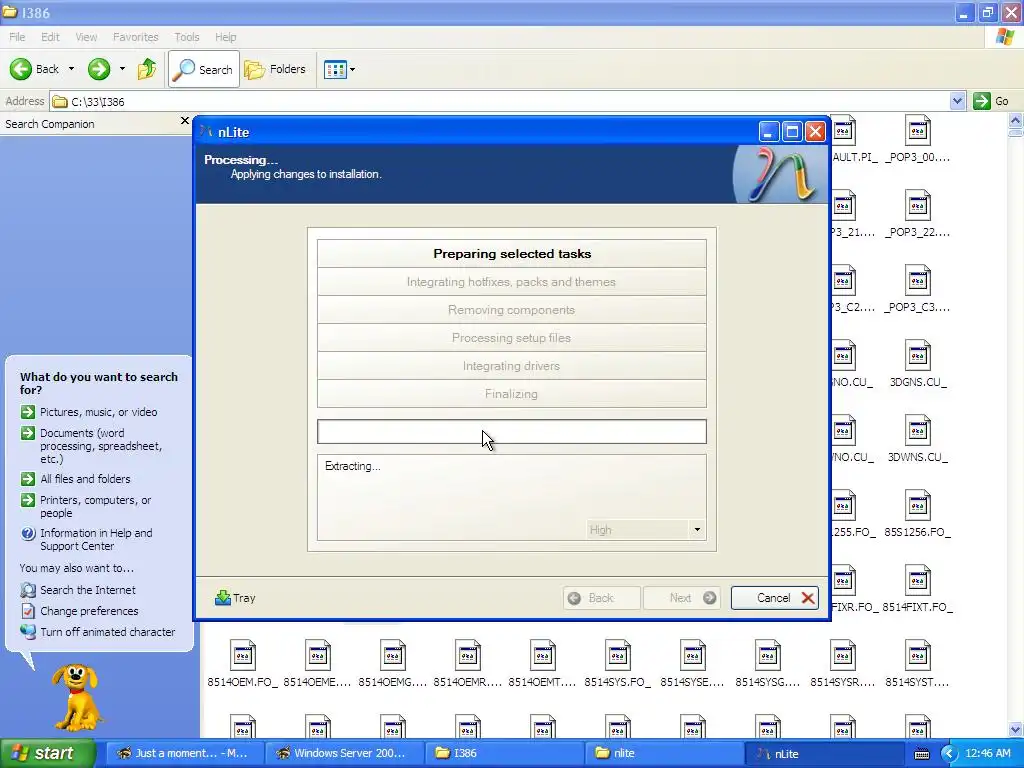Click the Finalizing step
Viewport: 1024px width, 768px height.
point(511,394)
